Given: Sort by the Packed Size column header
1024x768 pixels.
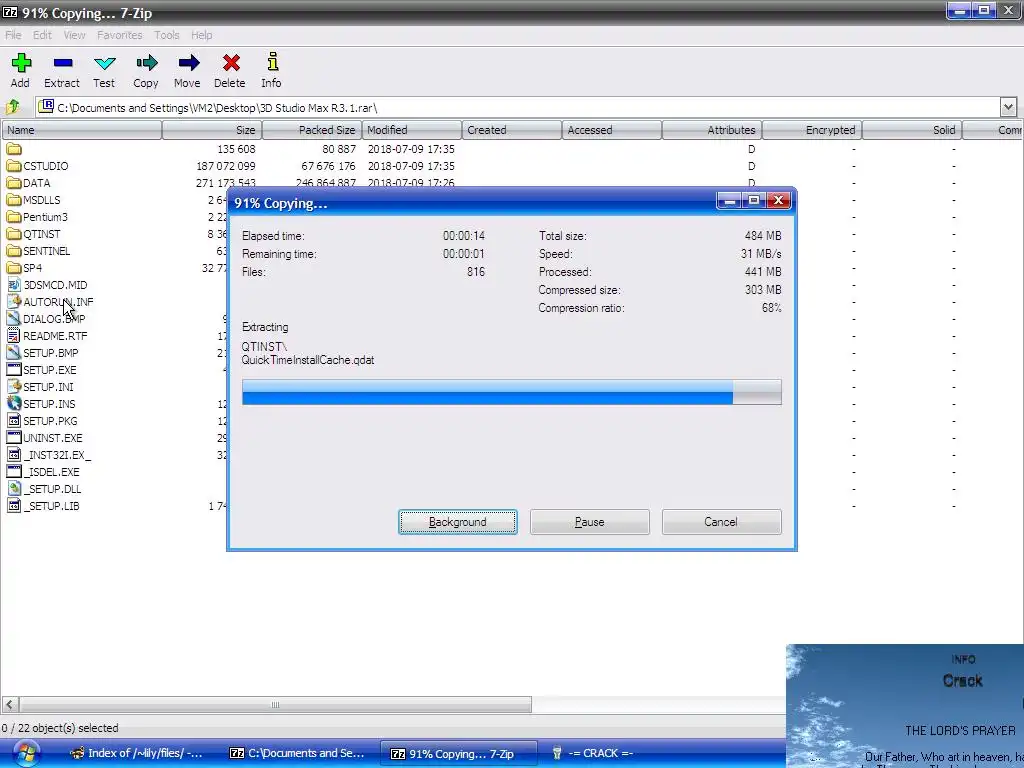Looking at the screenshot, I should [312, 130].
